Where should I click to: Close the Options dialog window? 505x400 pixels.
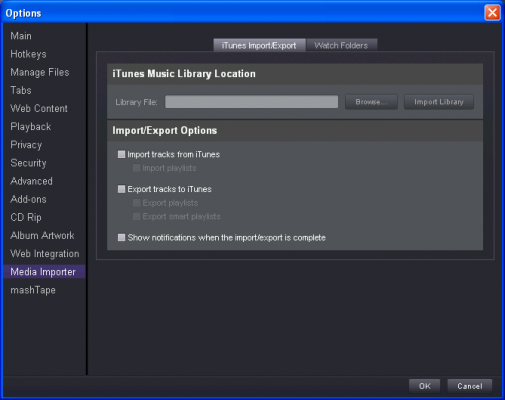[492, 13]
